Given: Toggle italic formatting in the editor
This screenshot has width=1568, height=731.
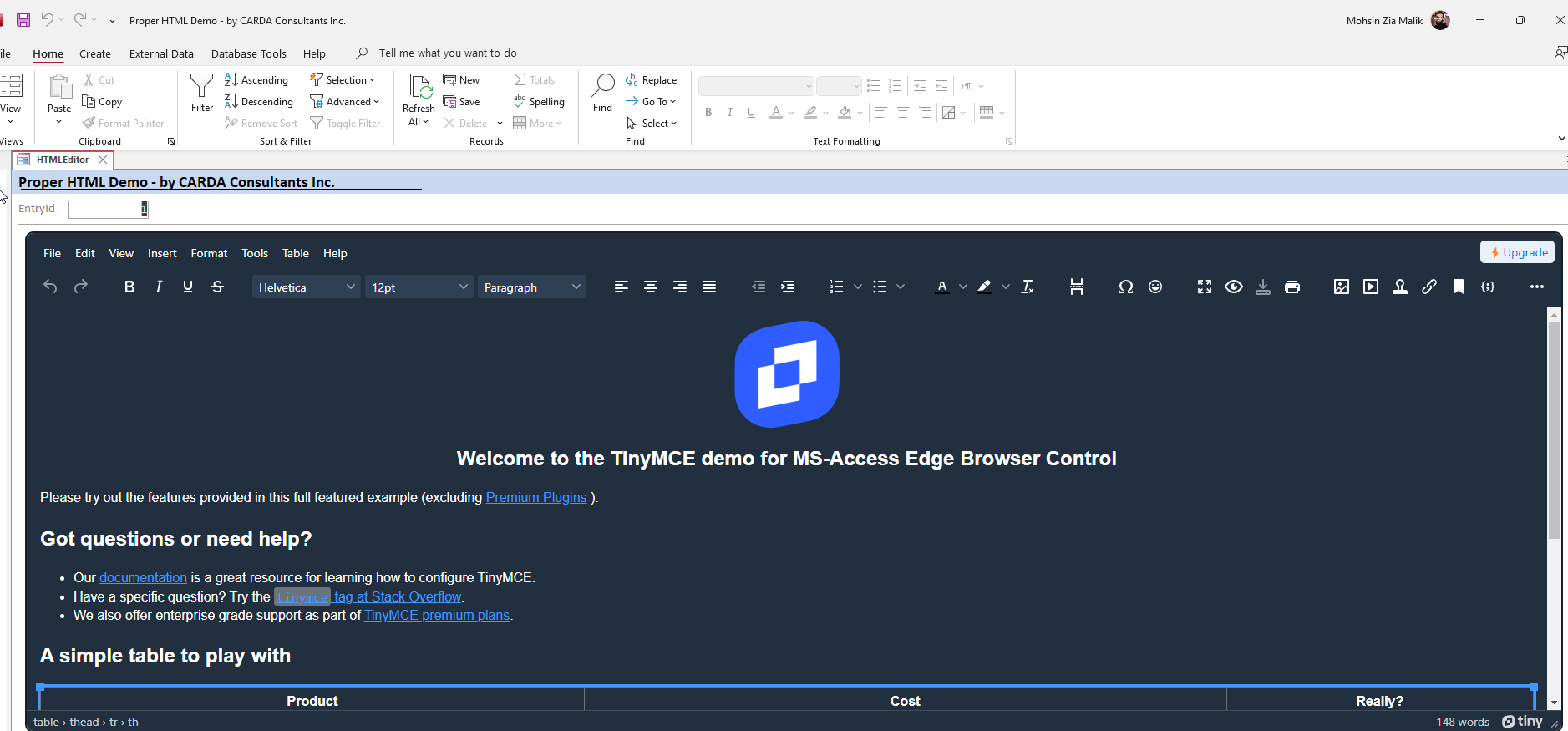Looking at the screenshot, I should [x=159, y=287].
